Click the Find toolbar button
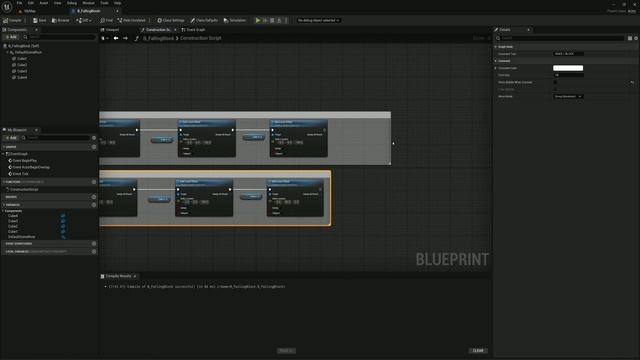The width and height of the screenshot is (640, 360). click(107, 20)
